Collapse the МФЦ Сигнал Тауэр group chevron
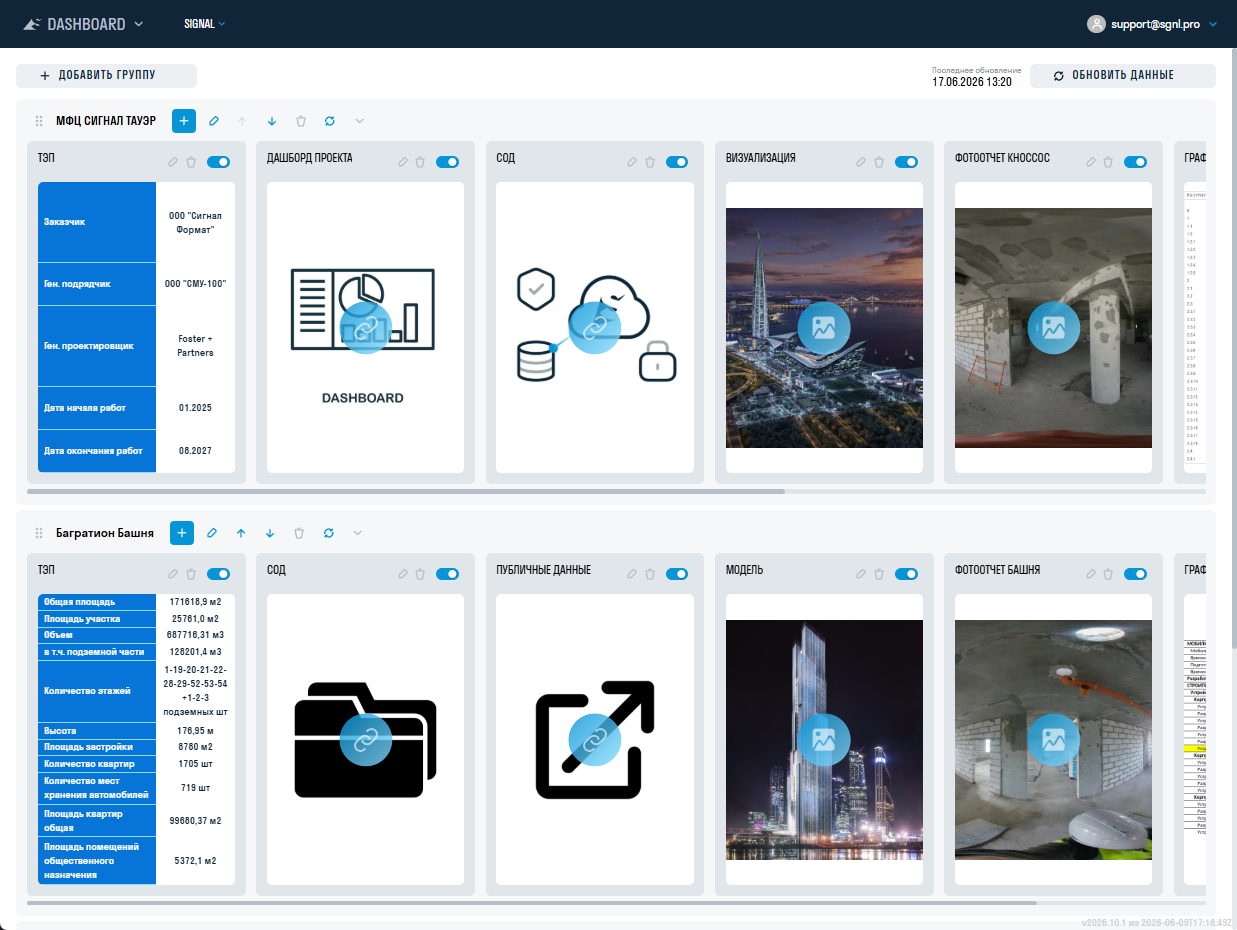Viewport: 1237px width, 930px height. coord(359,121)
